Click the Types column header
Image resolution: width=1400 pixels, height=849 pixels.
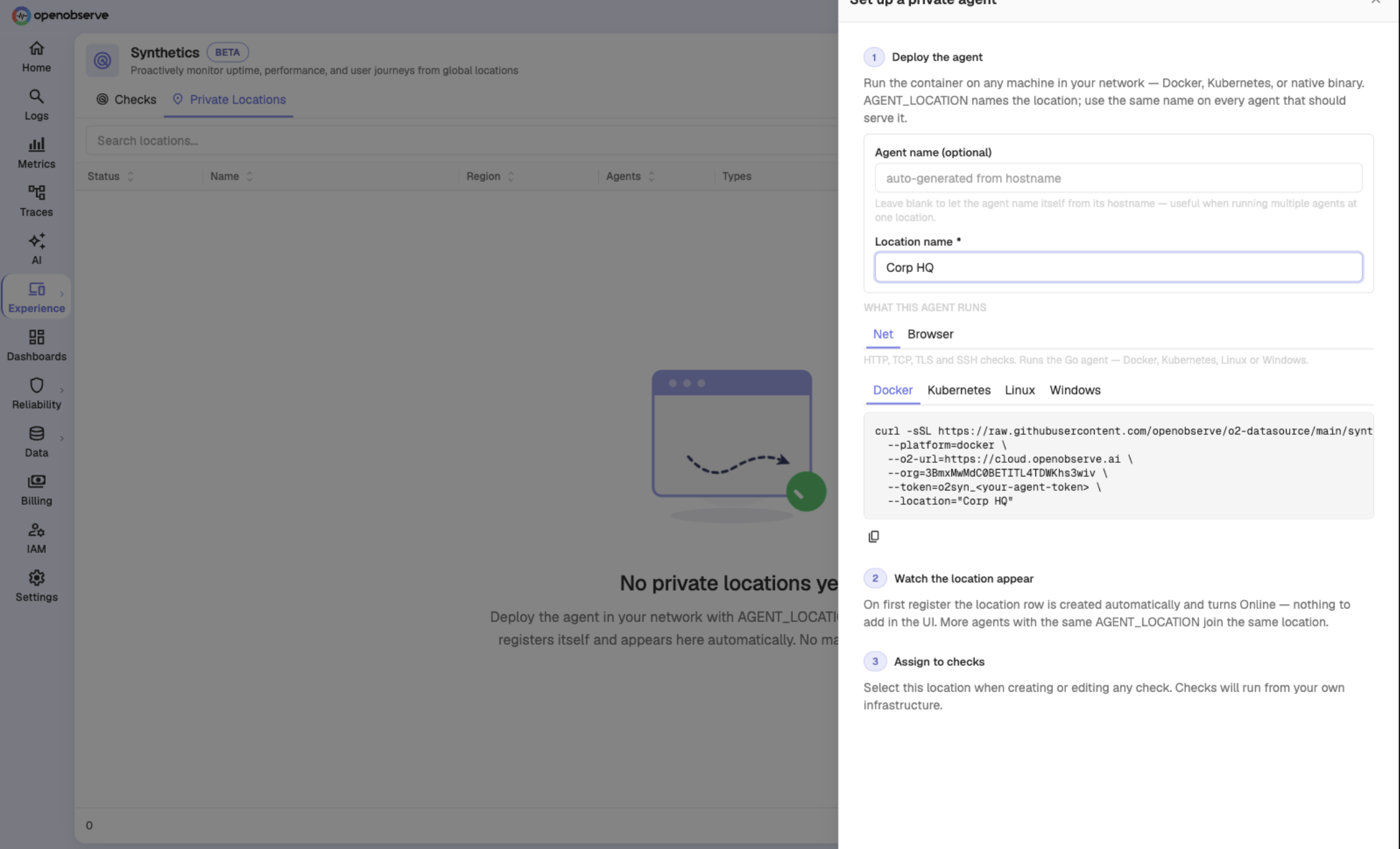737,176
